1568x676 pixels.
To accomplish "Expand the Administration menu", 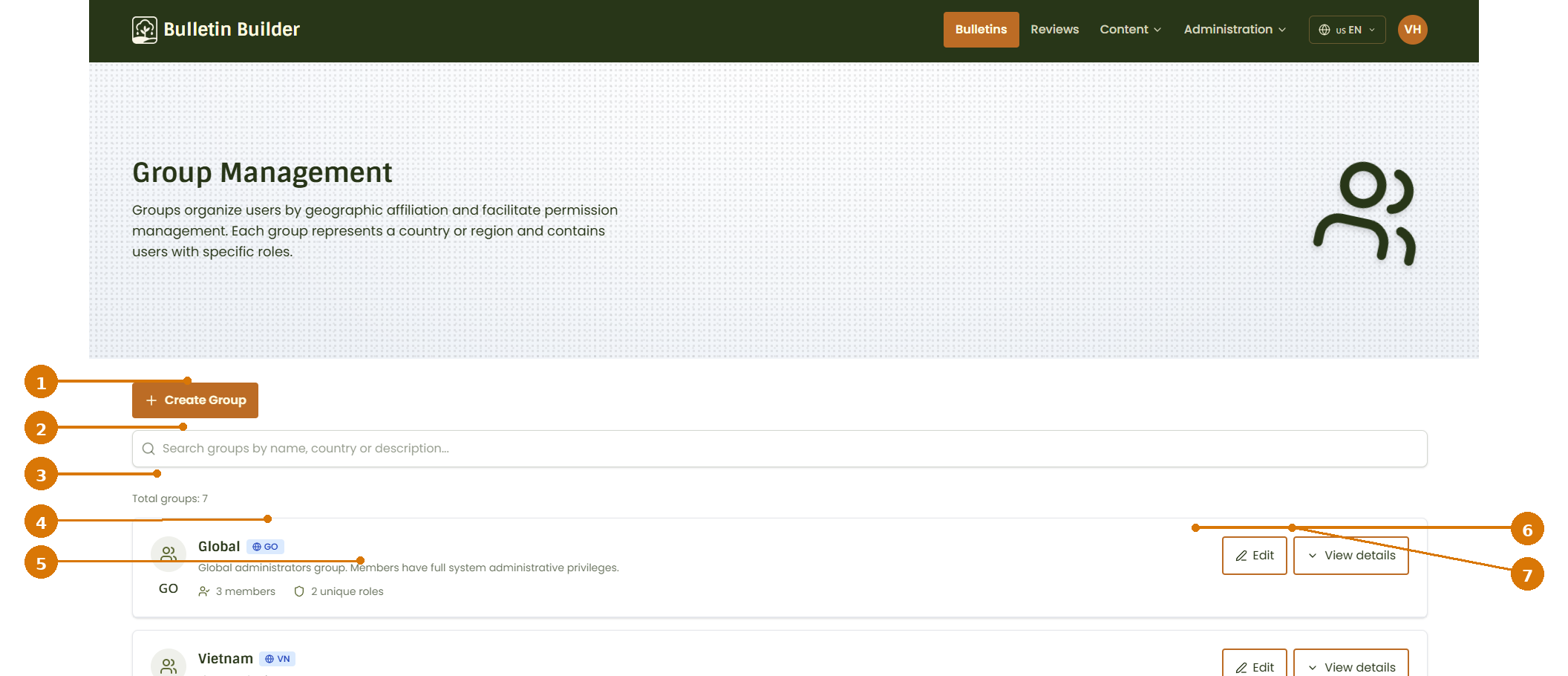I will [1235, 30].
